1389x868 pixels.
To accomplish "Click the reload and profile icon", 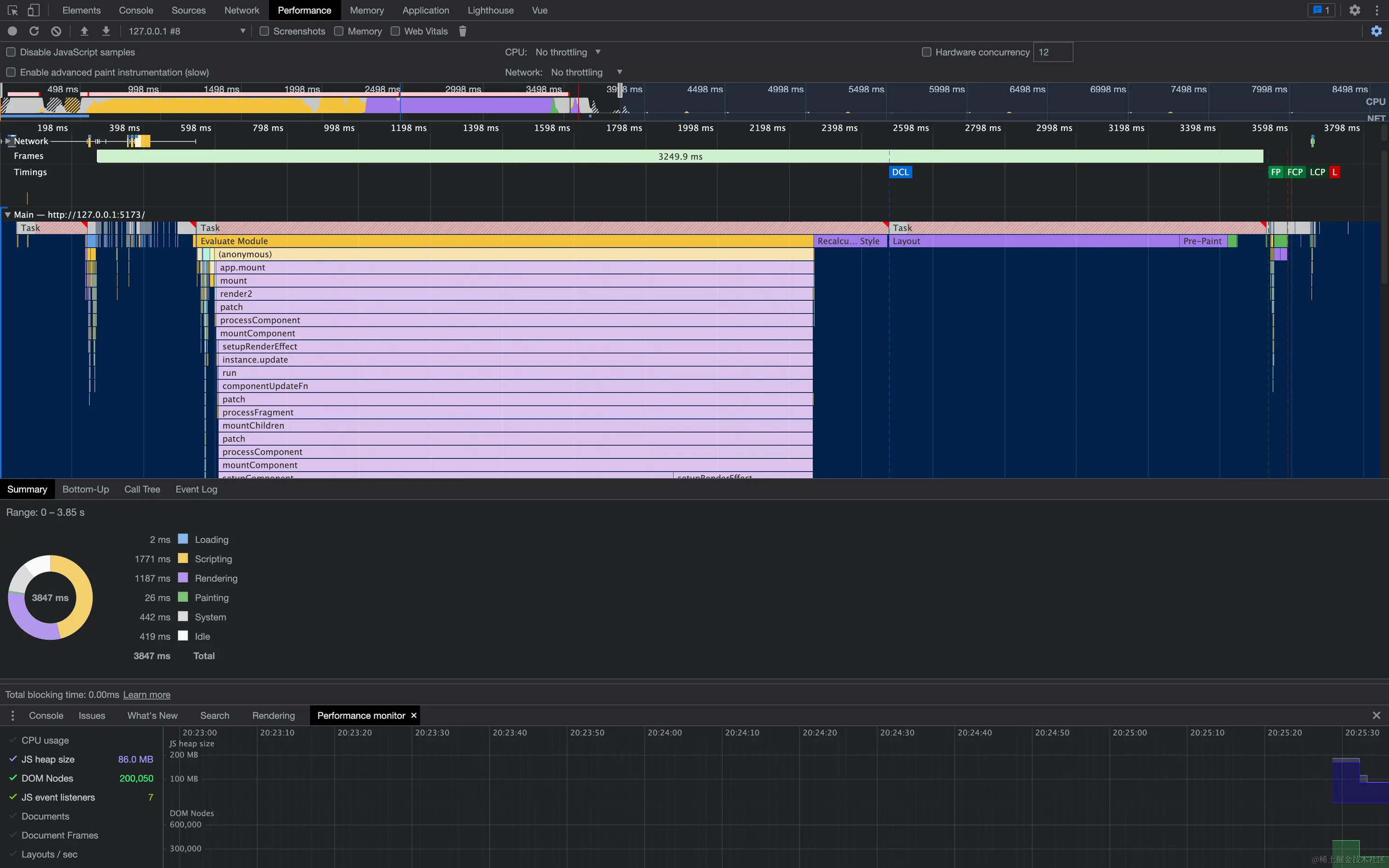I will coord(34,31).
